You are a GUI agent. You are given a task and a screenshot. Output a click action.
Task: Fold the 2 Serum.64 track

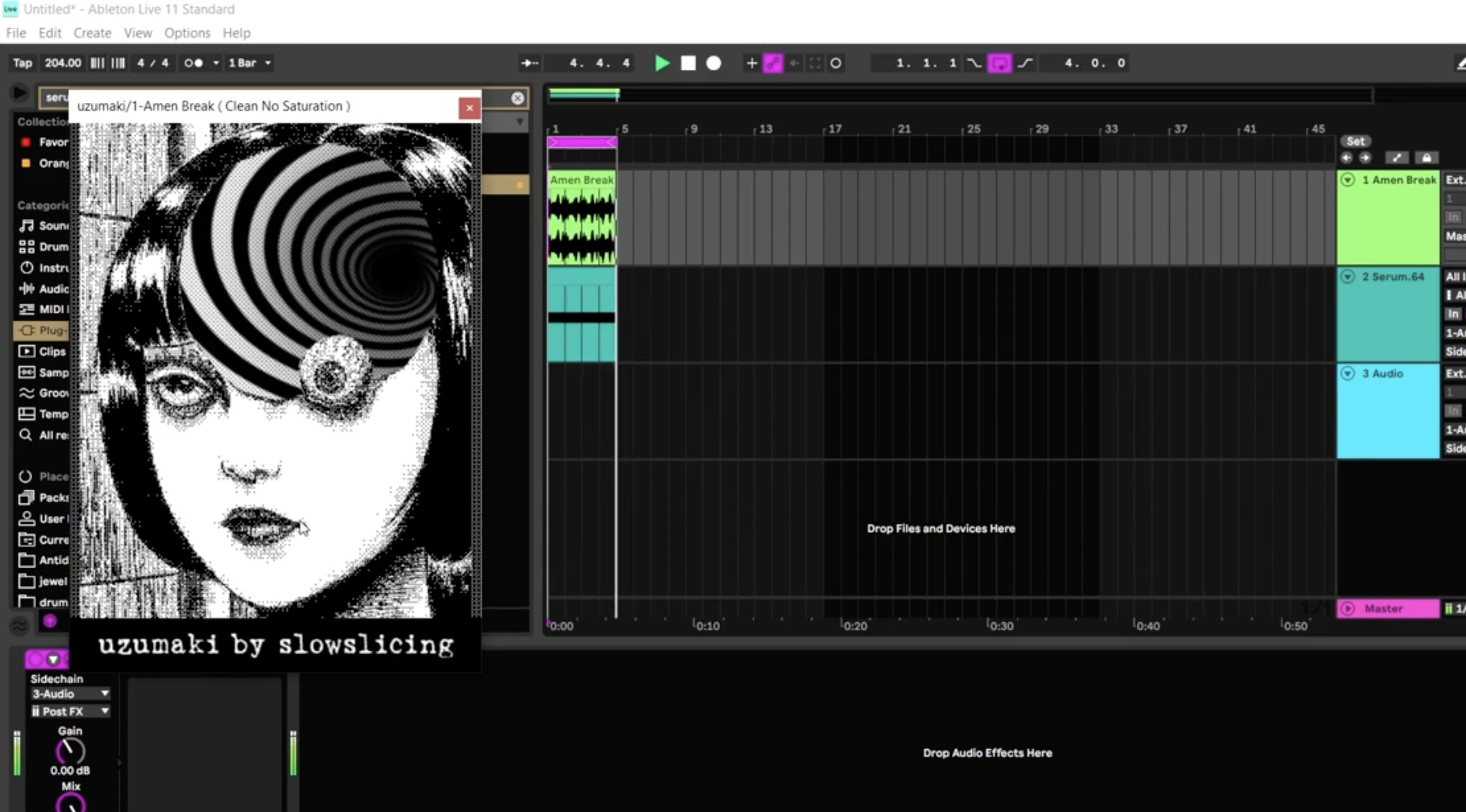(x=1348, y=276)
